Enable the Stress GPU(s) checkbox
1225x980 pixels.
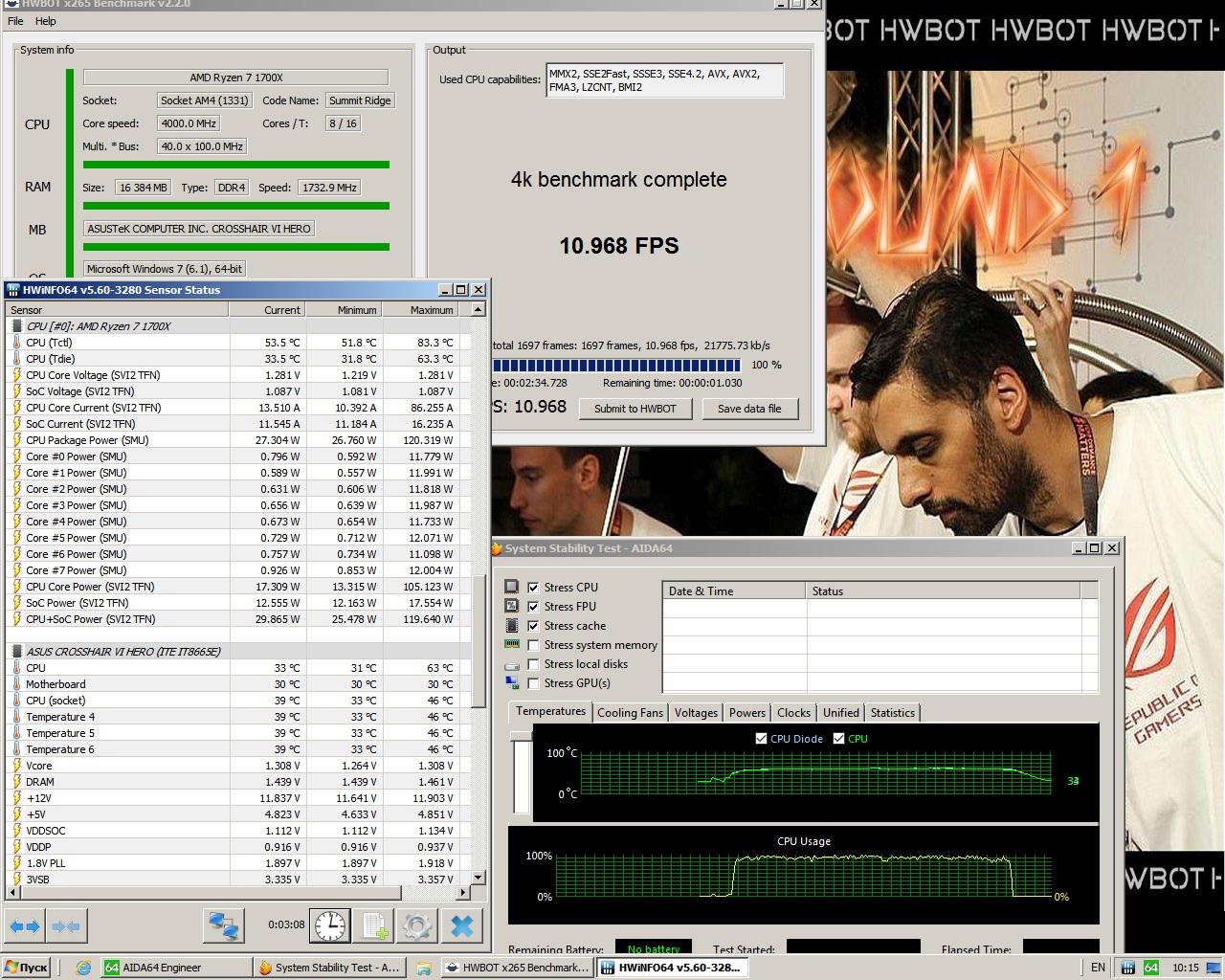pos(534,683)
